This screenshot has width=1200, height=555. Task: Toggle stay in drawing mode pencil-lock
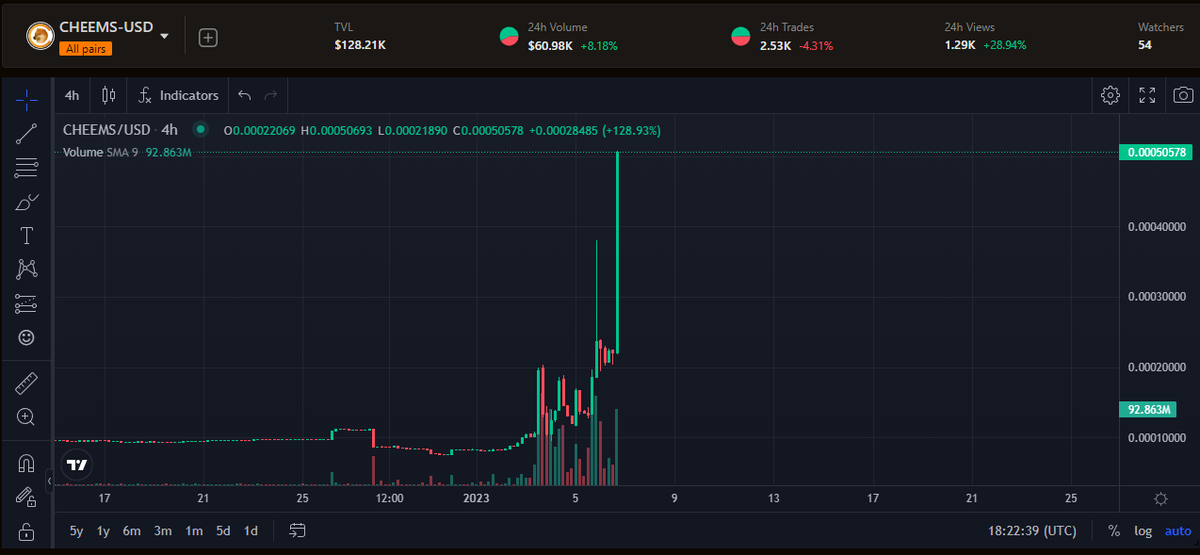pyautogui.click(x=27, y=497)
